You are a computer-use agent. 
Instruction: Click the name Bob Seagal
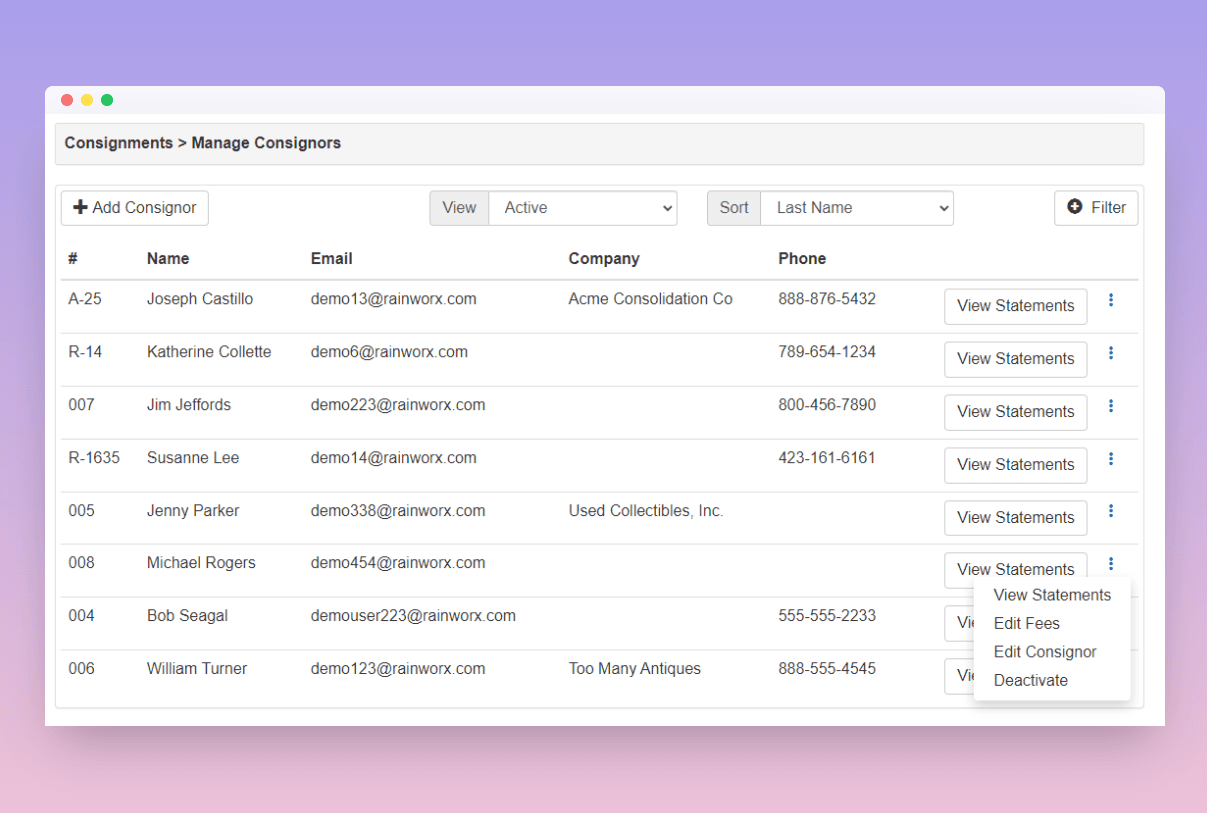[187, 616]
